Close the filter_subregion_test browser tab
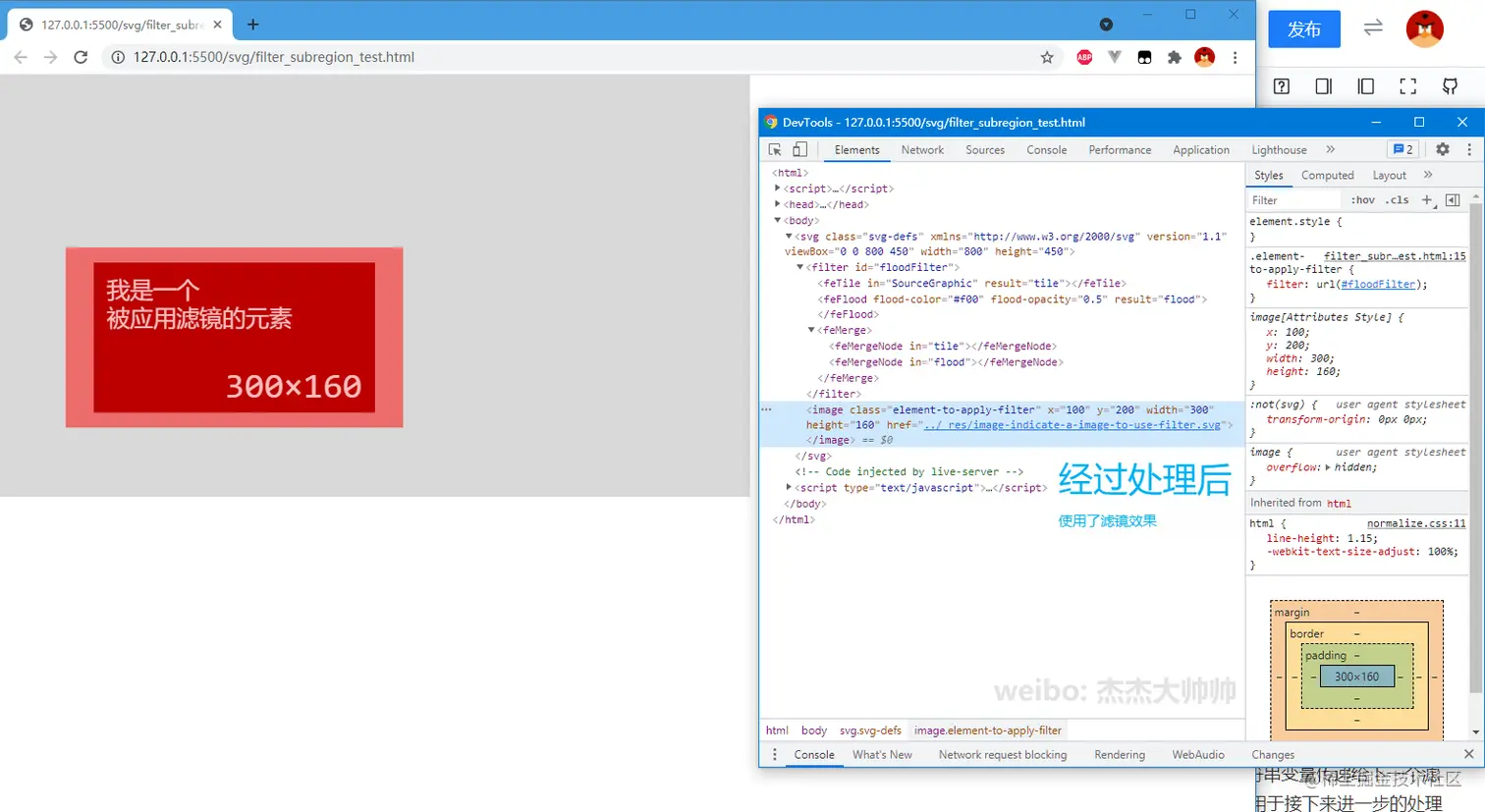Viewport: 1485px width, 812px height. coord(218,25)
